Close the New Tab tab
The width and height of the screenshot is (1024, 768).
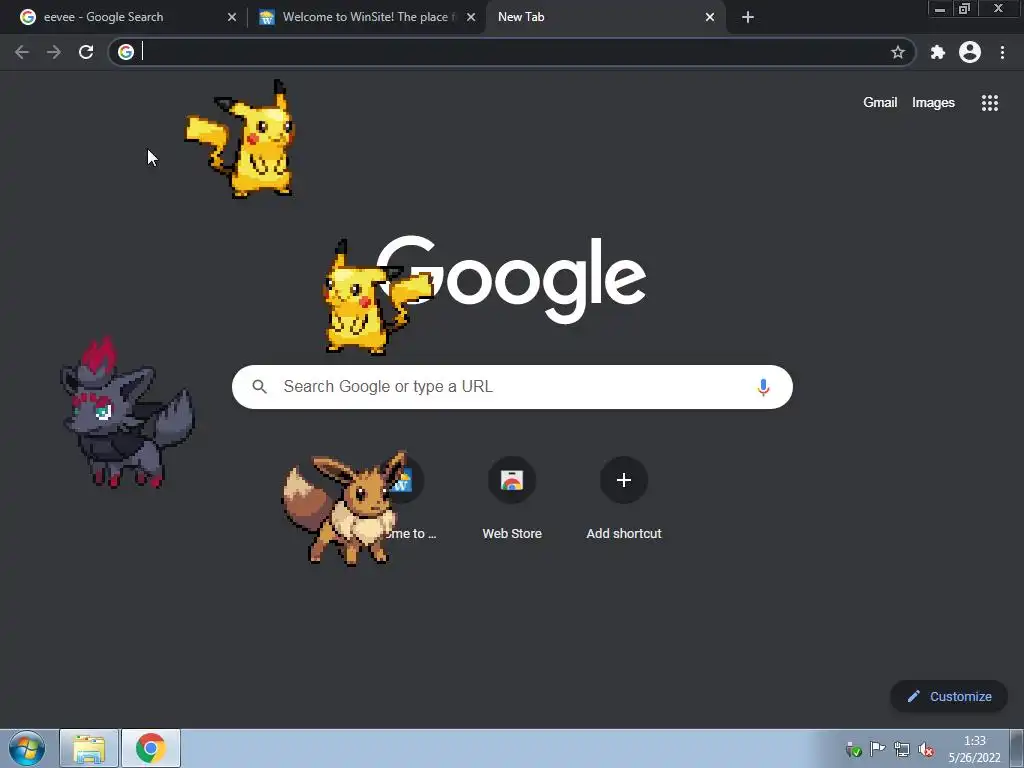click(x=710, y=17)
